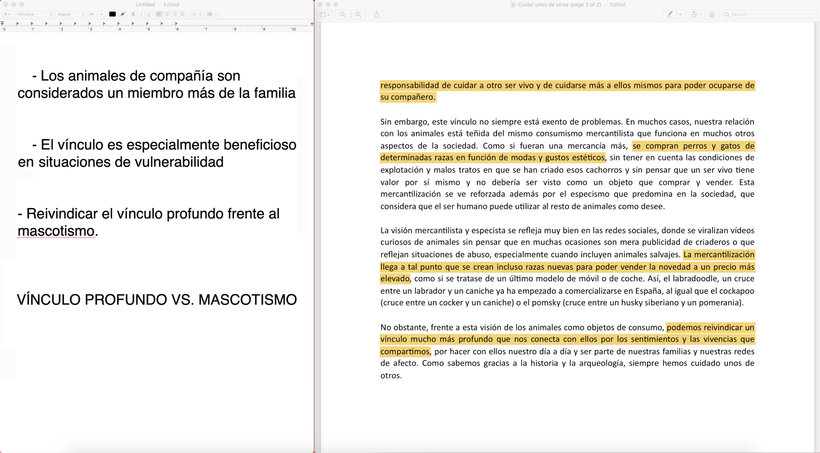Image resolution: width=820 pixels, height=453 pixels.
Task: Click the 'Untitled — Edited' window title
Action: (x=157, y=4)
